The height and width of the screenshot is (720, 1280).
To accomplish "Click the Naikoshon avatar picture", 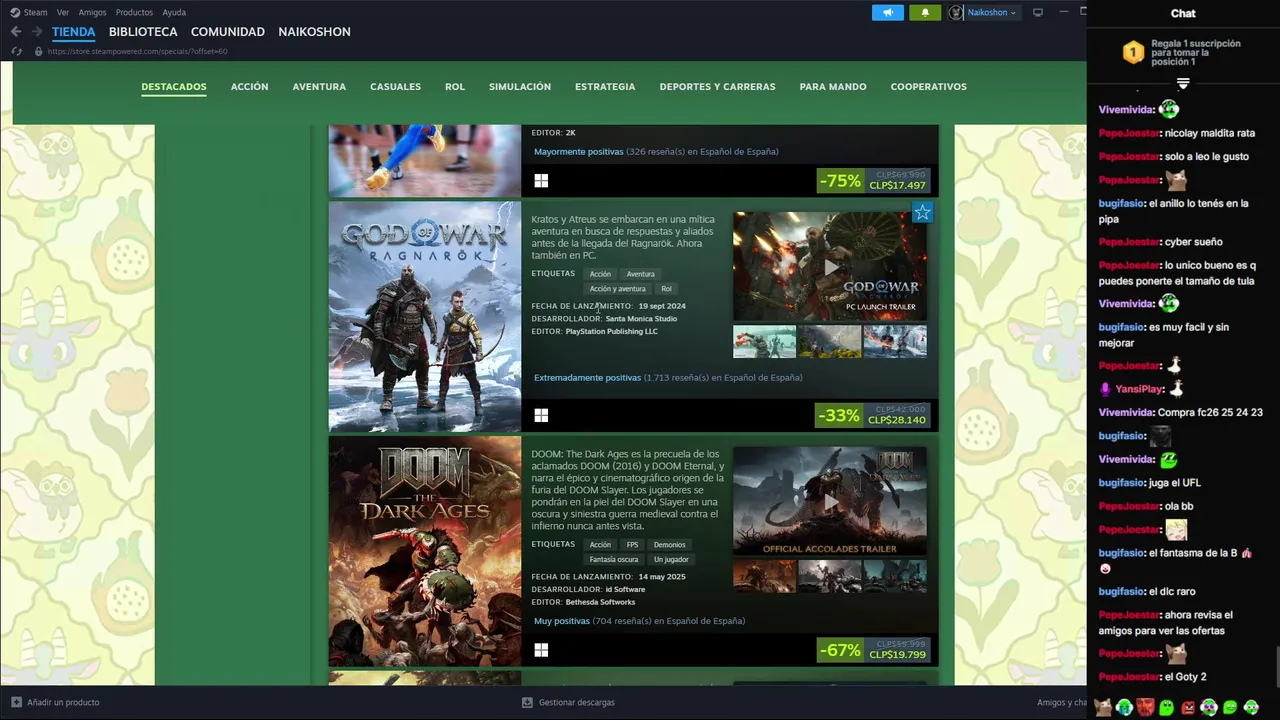I will [x=955, y=12].
